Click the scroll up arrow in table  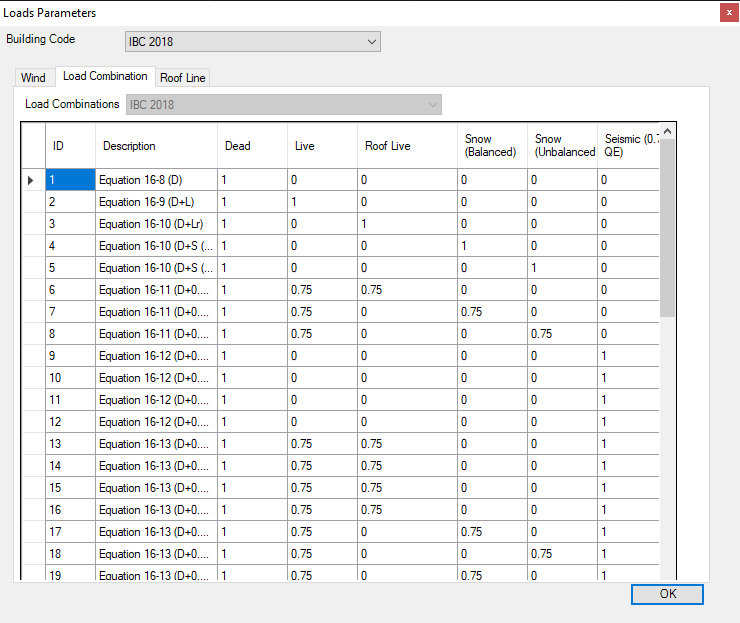668,131
